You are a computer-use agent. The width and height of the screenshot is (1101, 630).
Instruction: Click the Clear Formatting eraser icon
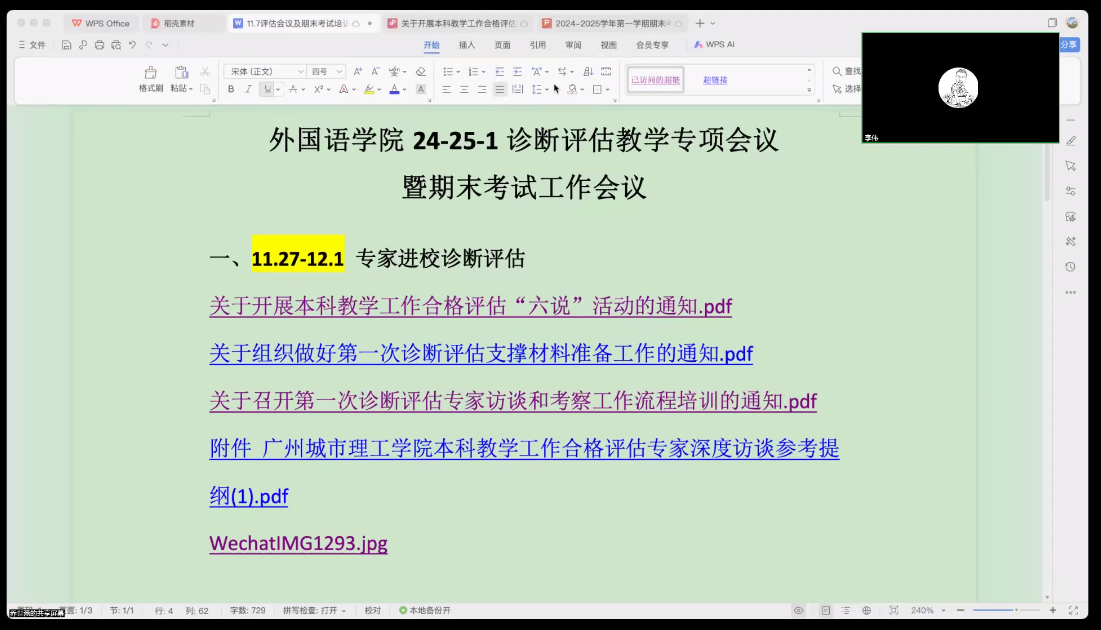tap(421, 72)
